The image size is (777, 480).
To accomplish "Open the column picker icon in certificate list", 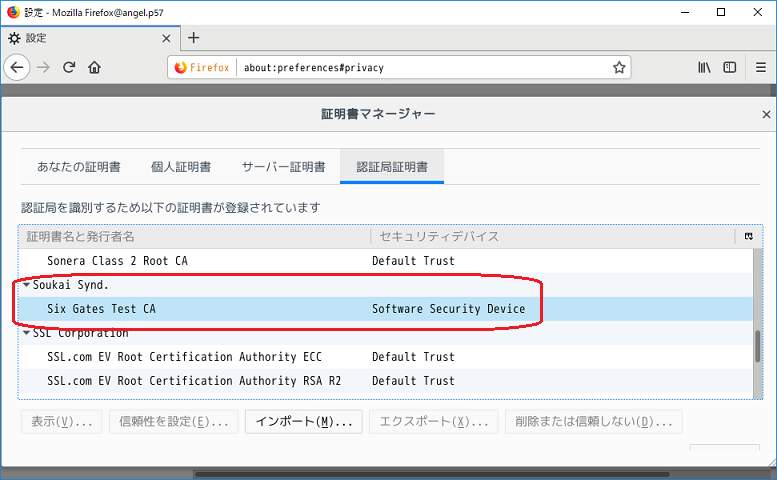I will pyautogui.click(x=749, y=237).
